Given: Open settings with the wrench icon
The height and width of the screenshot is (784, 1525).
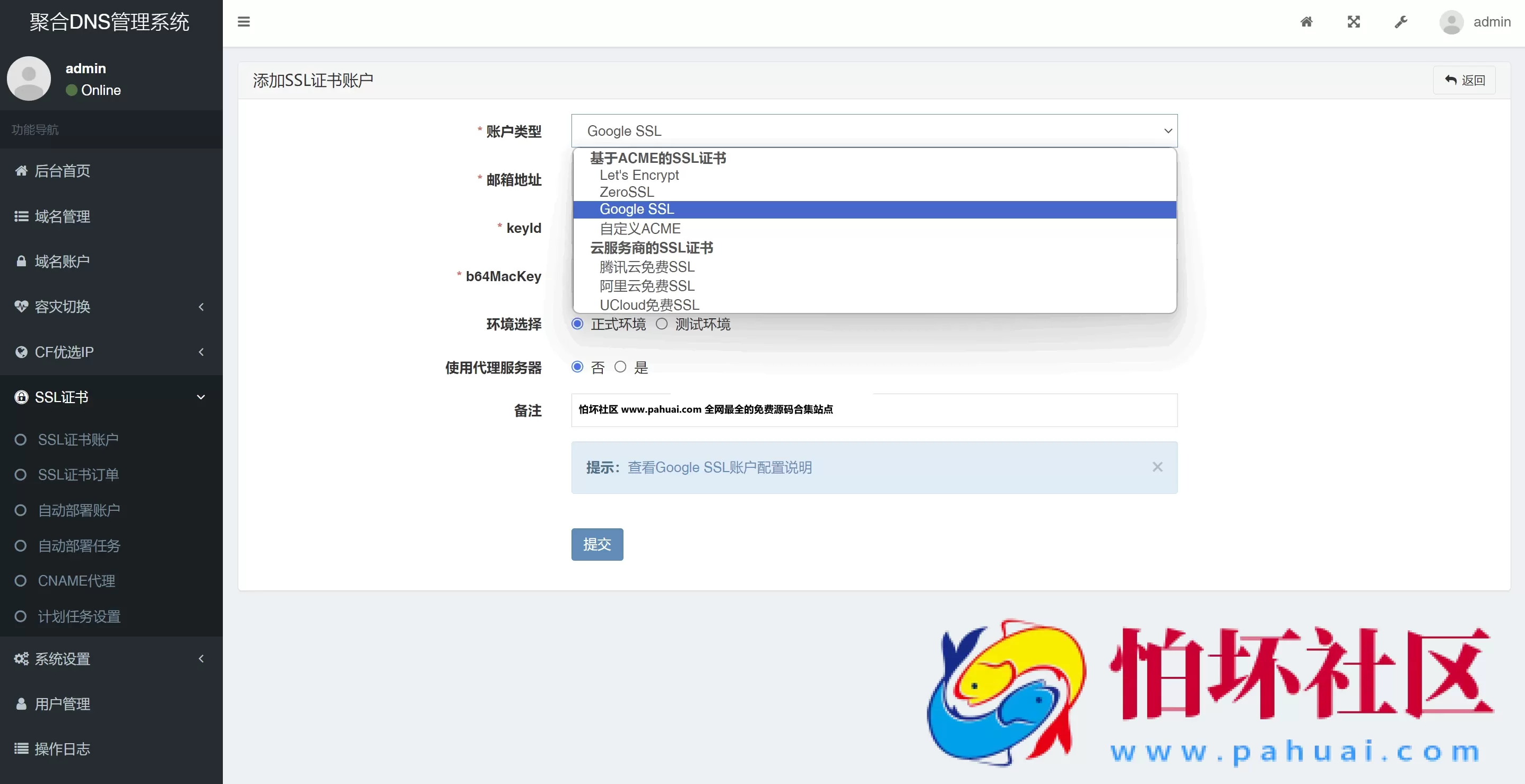Looking at the screenshot, I should click(x=1401, y=22).
